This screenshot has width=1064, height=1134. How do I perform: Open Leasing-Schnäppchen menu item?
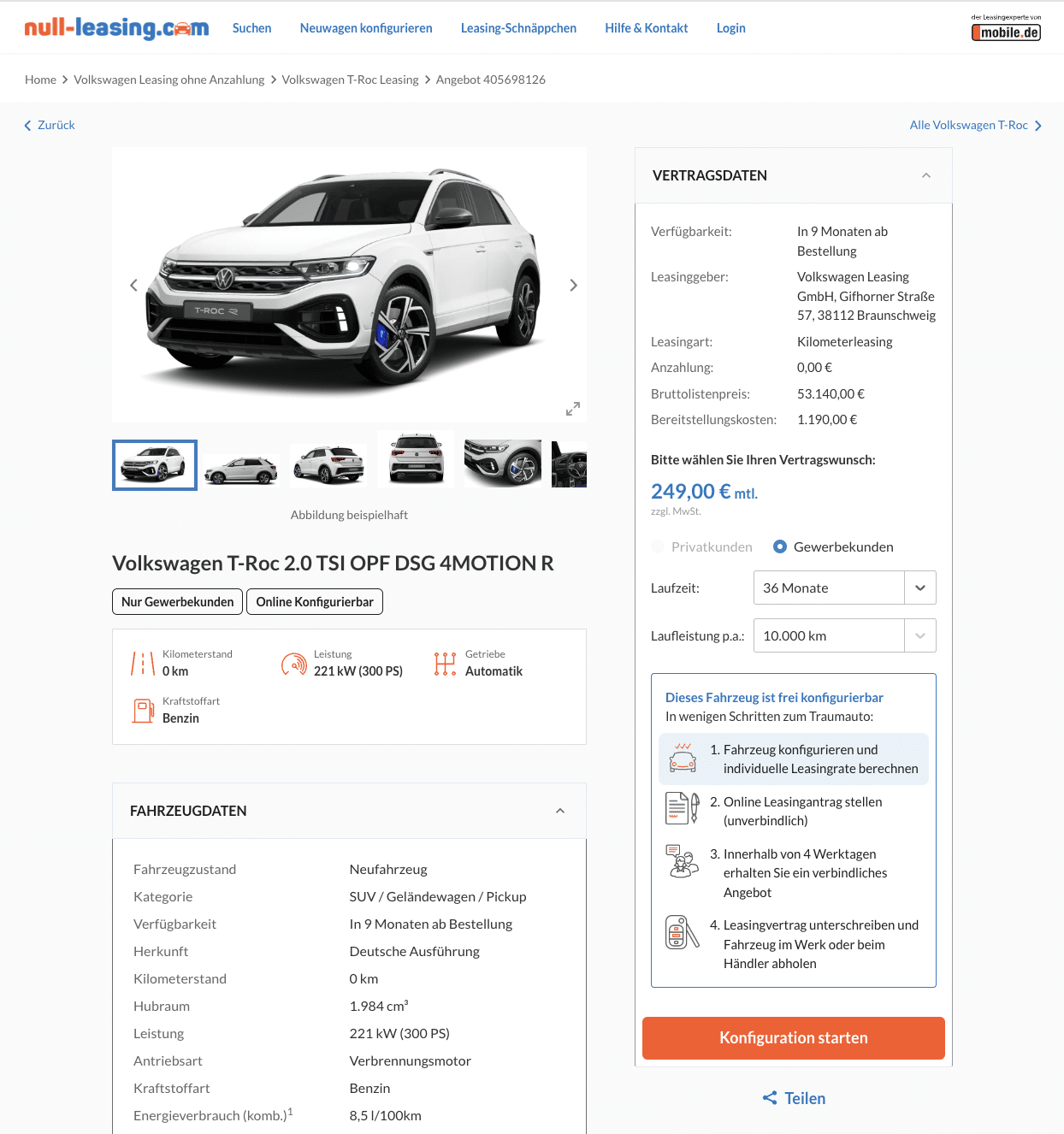click(x=518, y=28)
